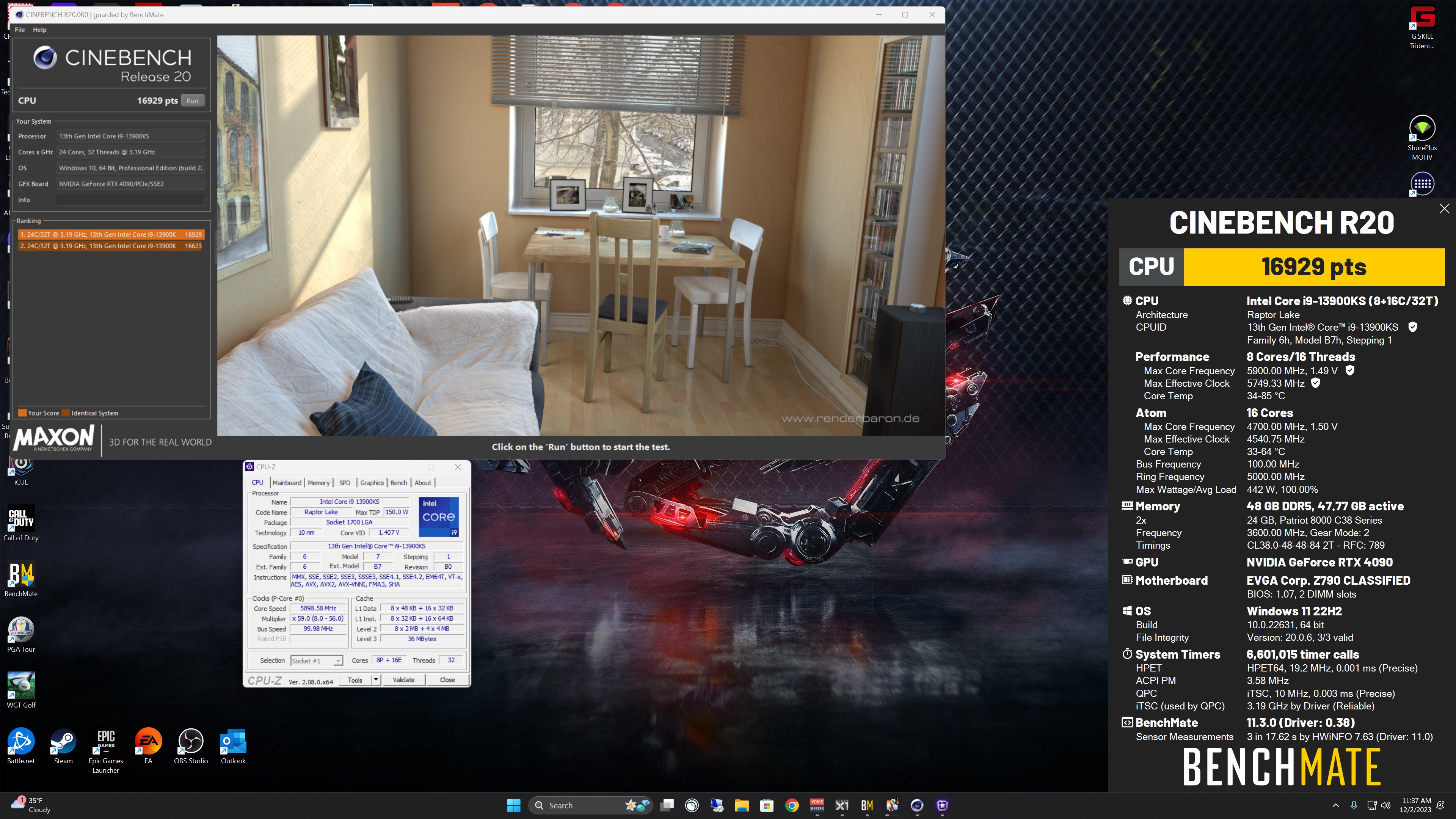Switch to the About tab in CPU-Z
Screen dimensions: 1456x819
point(423,483)
